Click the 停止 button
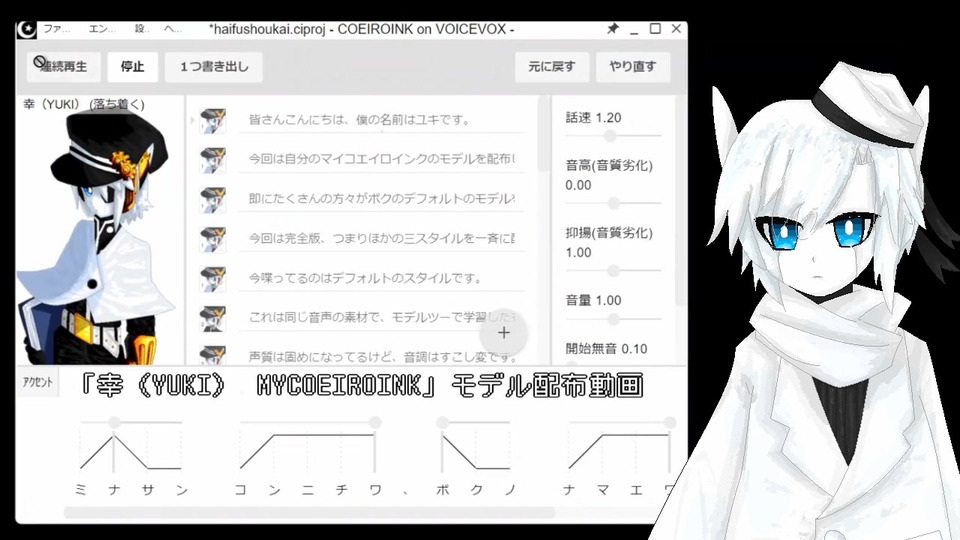 (132, 67)
